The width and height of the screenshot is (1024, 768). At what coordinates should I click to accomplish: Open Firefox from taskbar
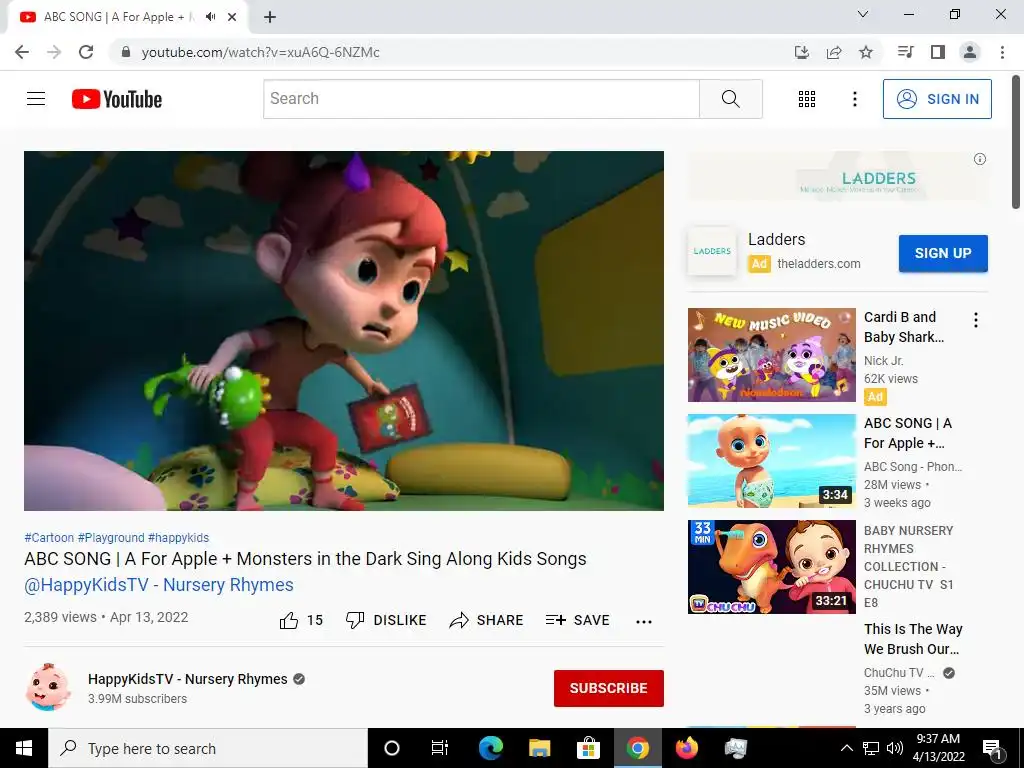(686, 748)
